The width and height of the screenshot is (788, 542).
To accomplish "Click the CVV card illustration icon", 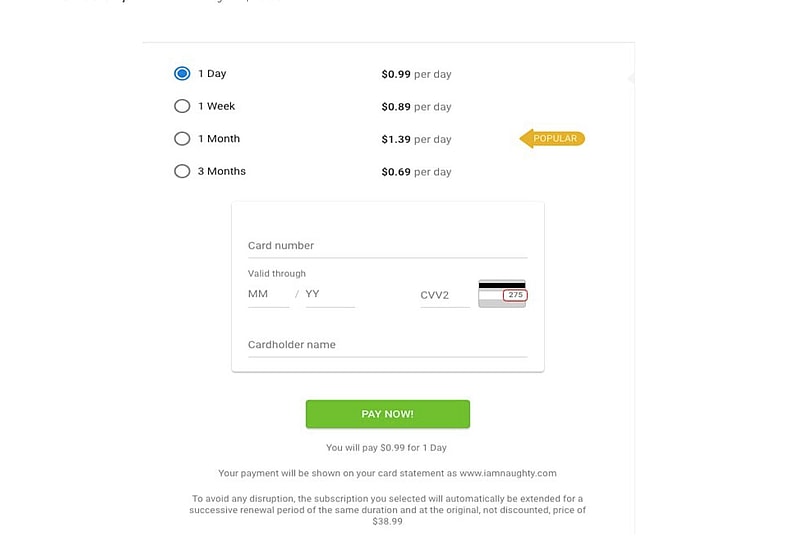I will (x=502, y=293).
